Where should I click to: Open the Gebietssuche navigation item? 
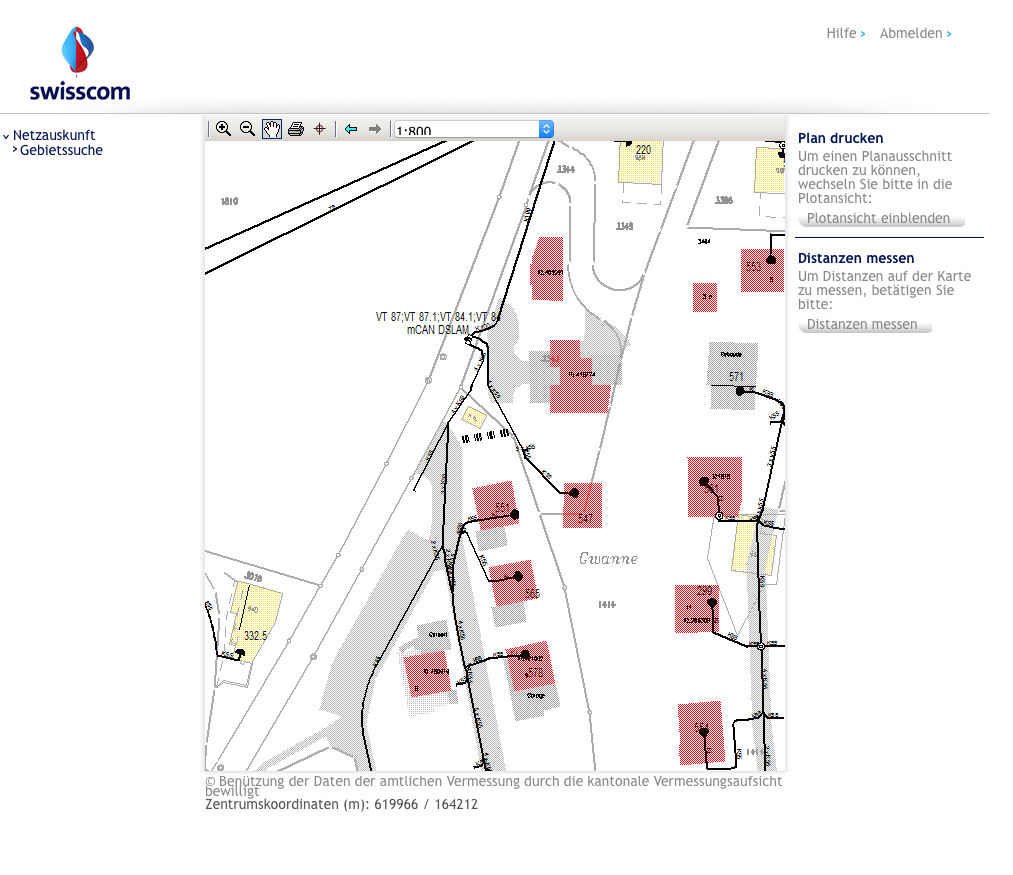click(x=61, y=151)
